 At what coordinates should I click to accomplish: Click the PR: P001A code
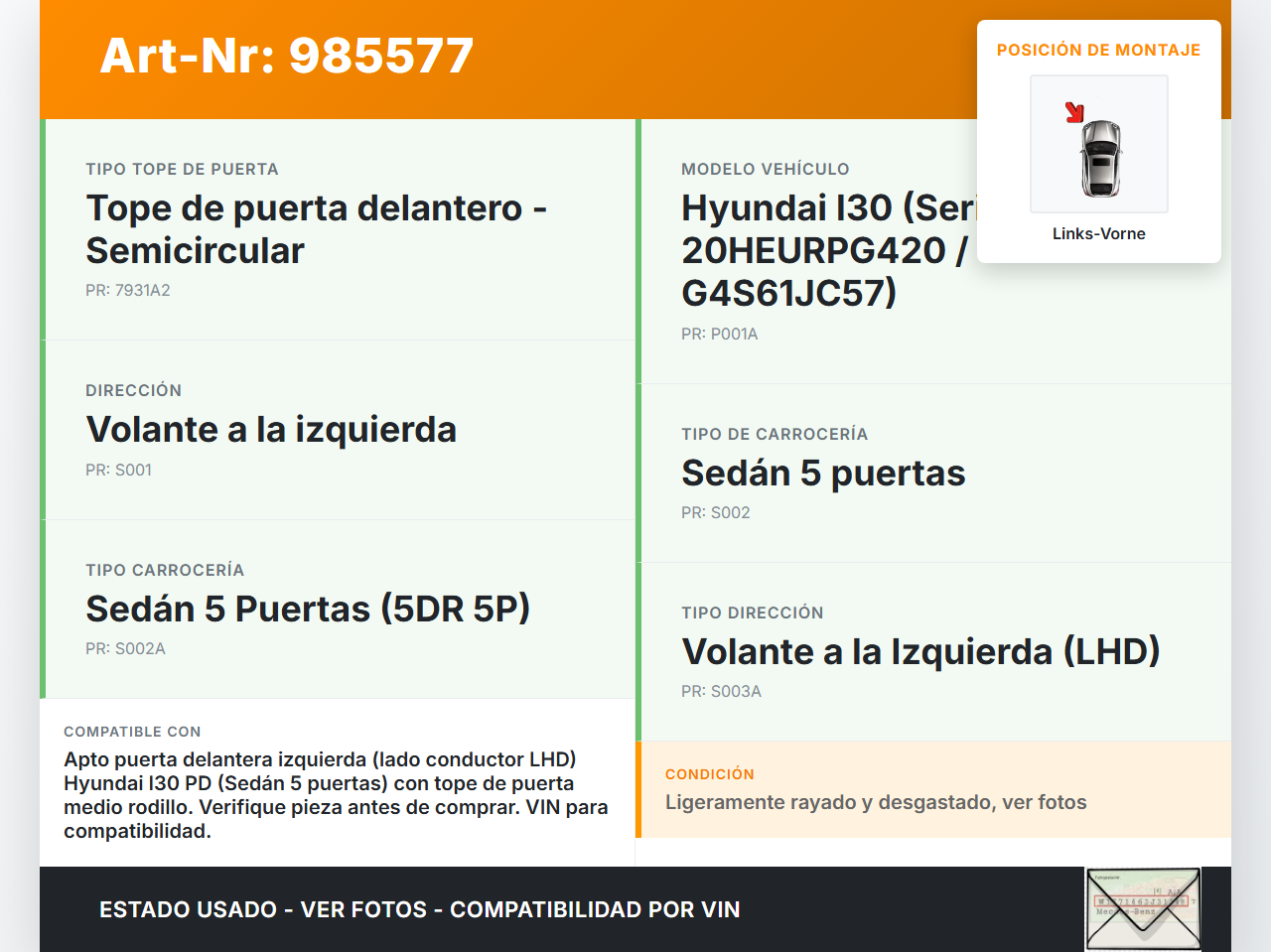point(719,334)
